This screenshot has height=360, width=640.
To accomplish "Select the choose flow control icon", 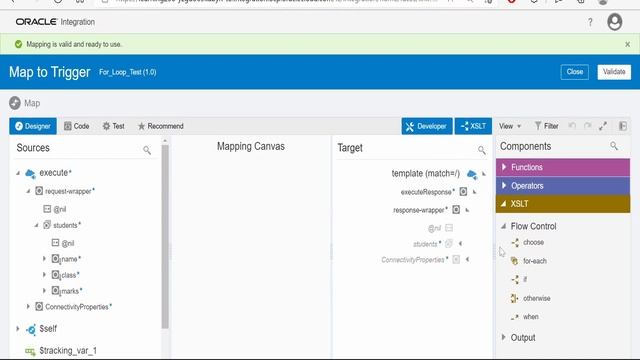I will coord(515,242).
